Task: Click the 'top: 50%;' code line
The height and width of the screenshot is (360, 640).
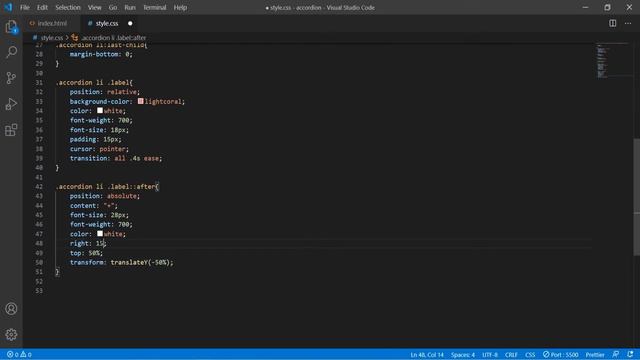Action: click(x=86, y=253)
